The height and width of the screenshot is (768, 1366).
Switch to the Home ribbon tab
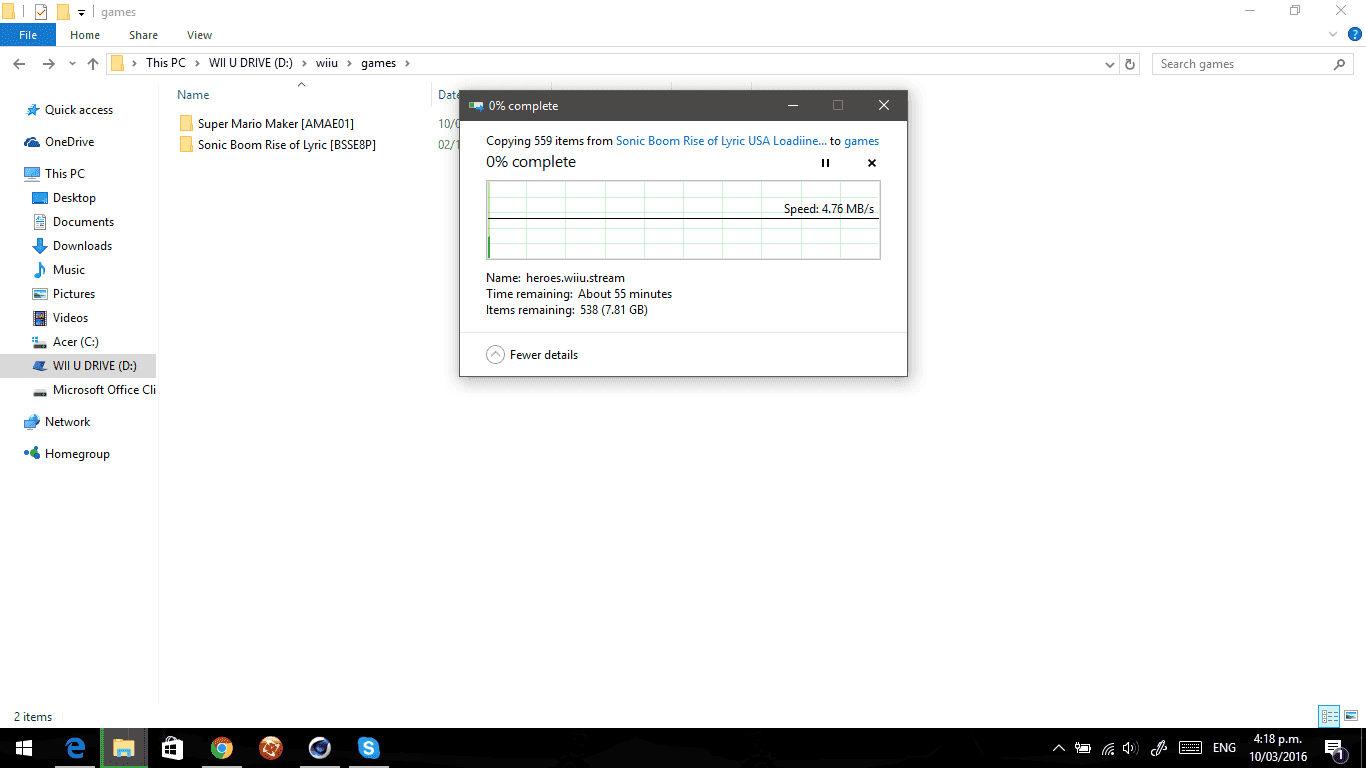(85, 35)
